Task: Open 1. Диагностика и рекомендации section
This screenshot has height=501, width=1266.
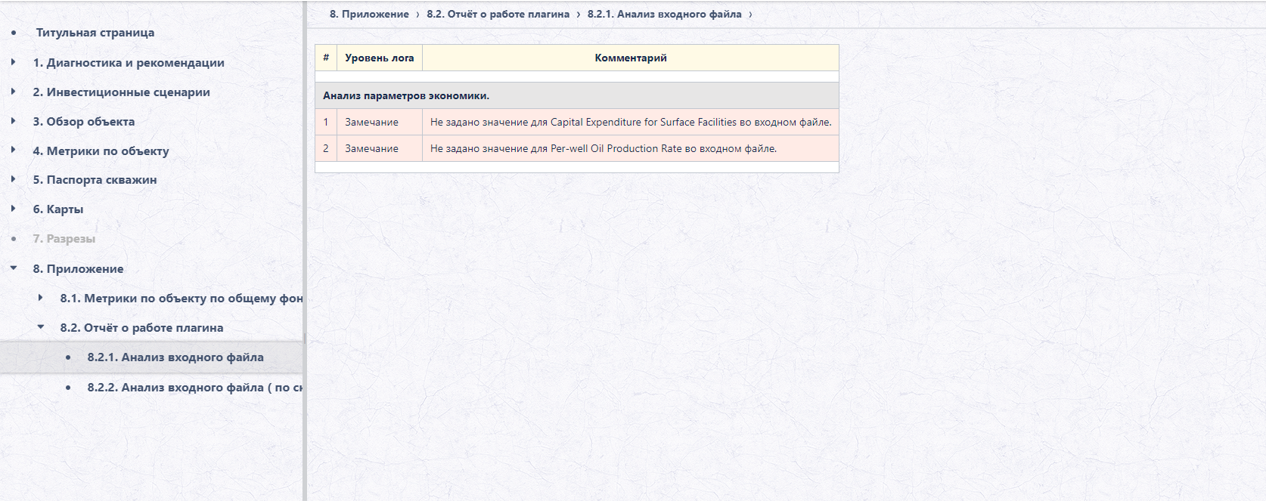Action: (x=128, y=63)
